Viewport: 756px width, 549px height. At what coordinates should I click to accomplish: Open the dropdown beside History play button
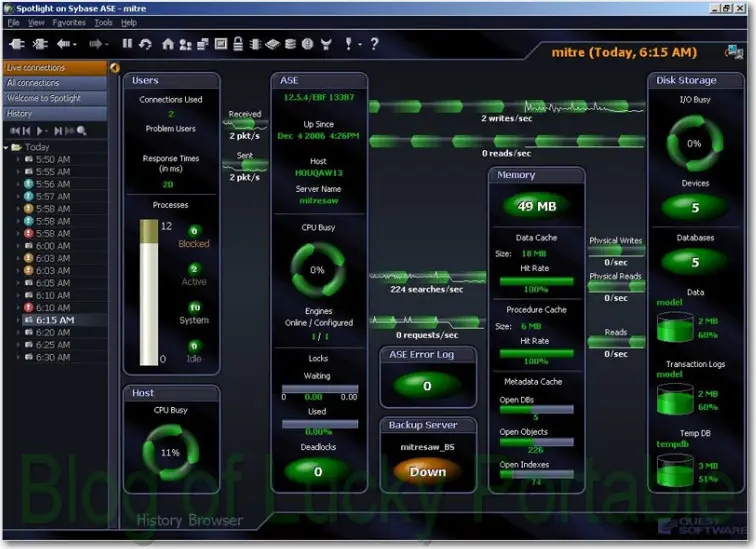(47, 131)
